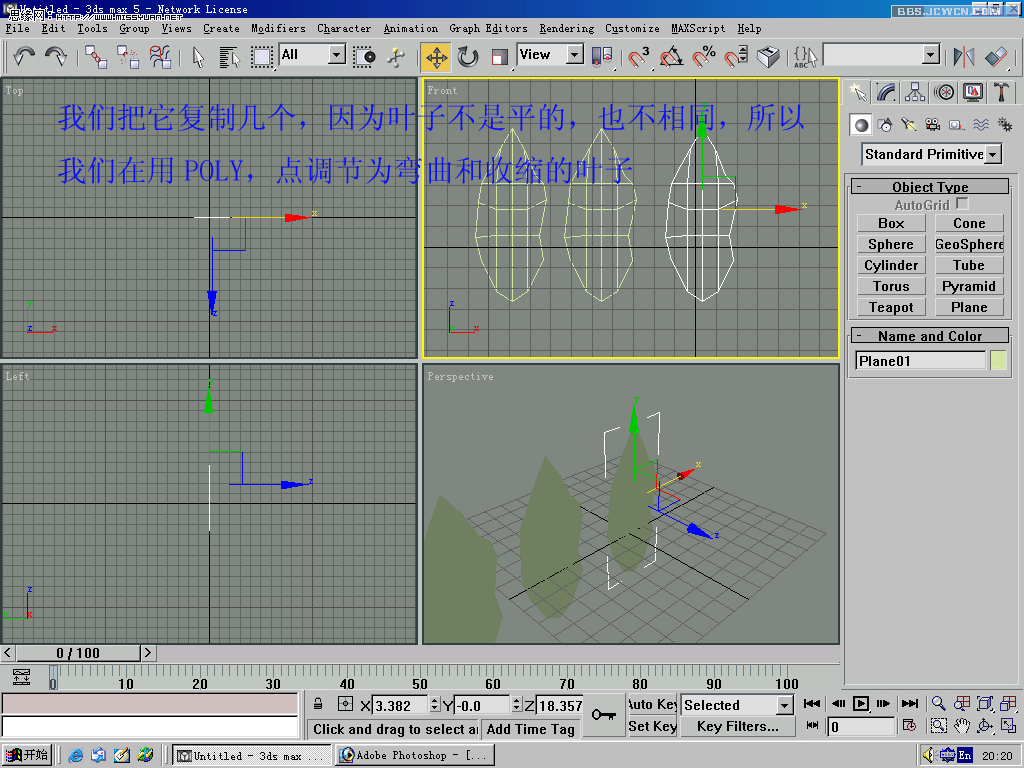Activate the Select and Link tool

(96, 56)
